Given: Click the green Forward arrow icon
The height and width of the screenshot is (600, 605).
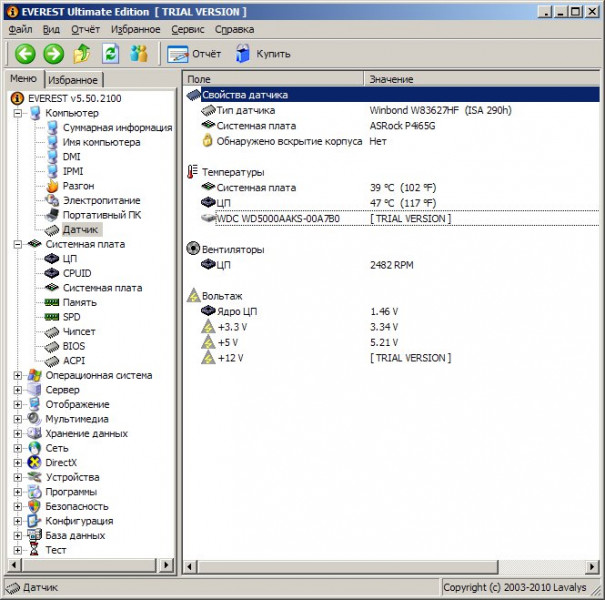Looking at the screenshot, I should (x=54, y=54).
